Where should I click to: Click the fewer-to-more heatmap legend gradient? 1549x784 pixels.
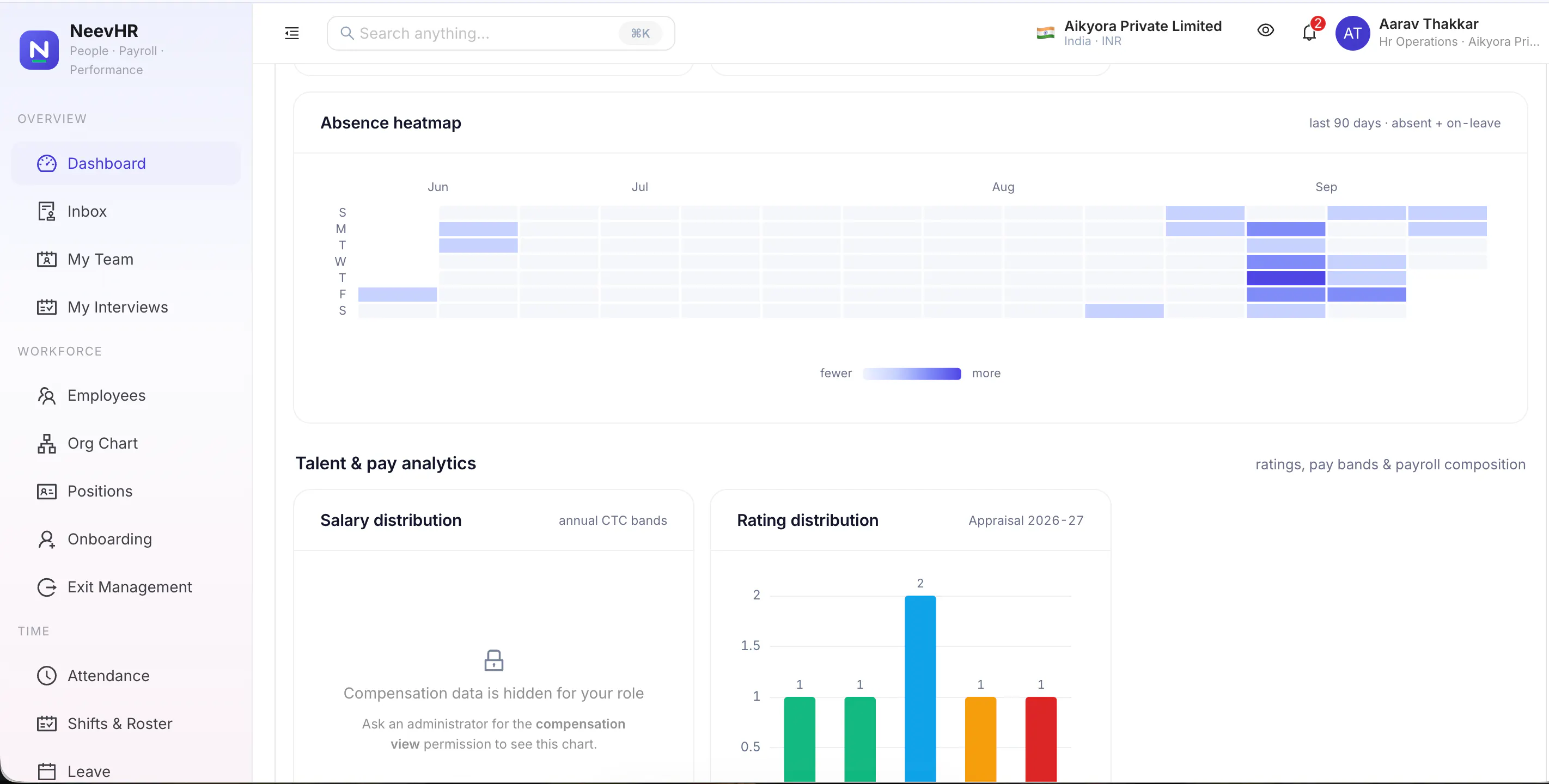(x=912, y=373)
